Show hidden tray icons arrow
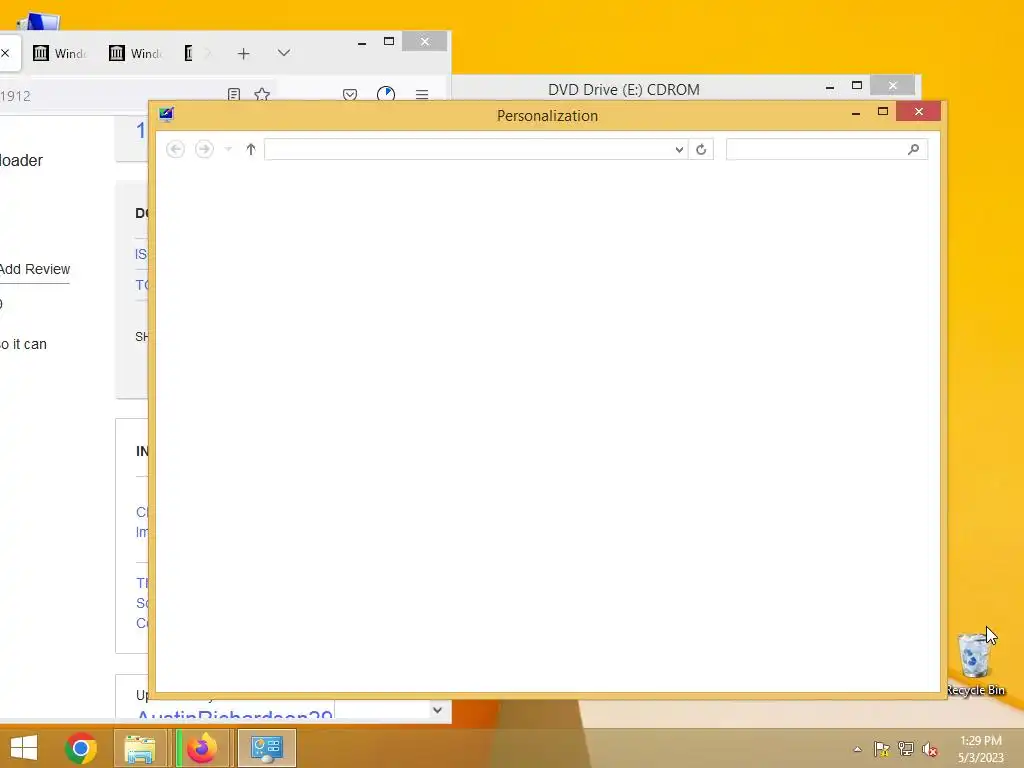 (x=857, y=749)
